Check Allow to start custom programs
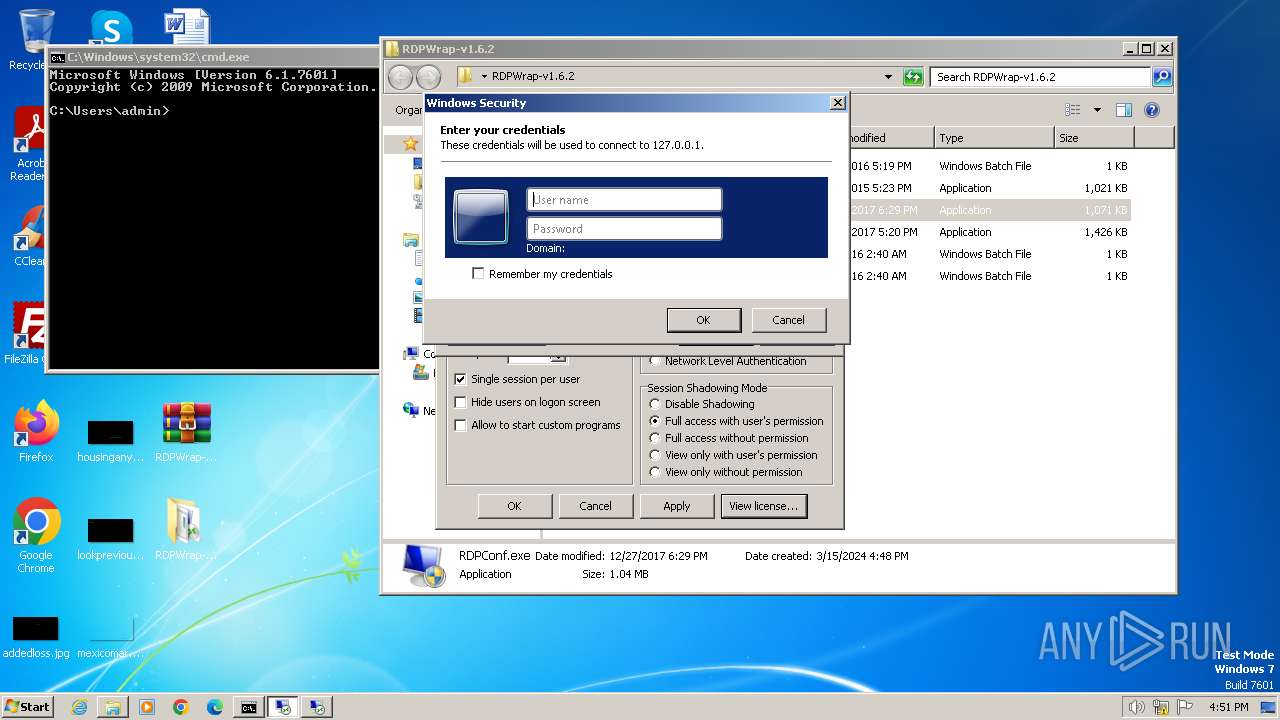Image resolution: width=1280 pixels, height=720 pixels. 460,425
